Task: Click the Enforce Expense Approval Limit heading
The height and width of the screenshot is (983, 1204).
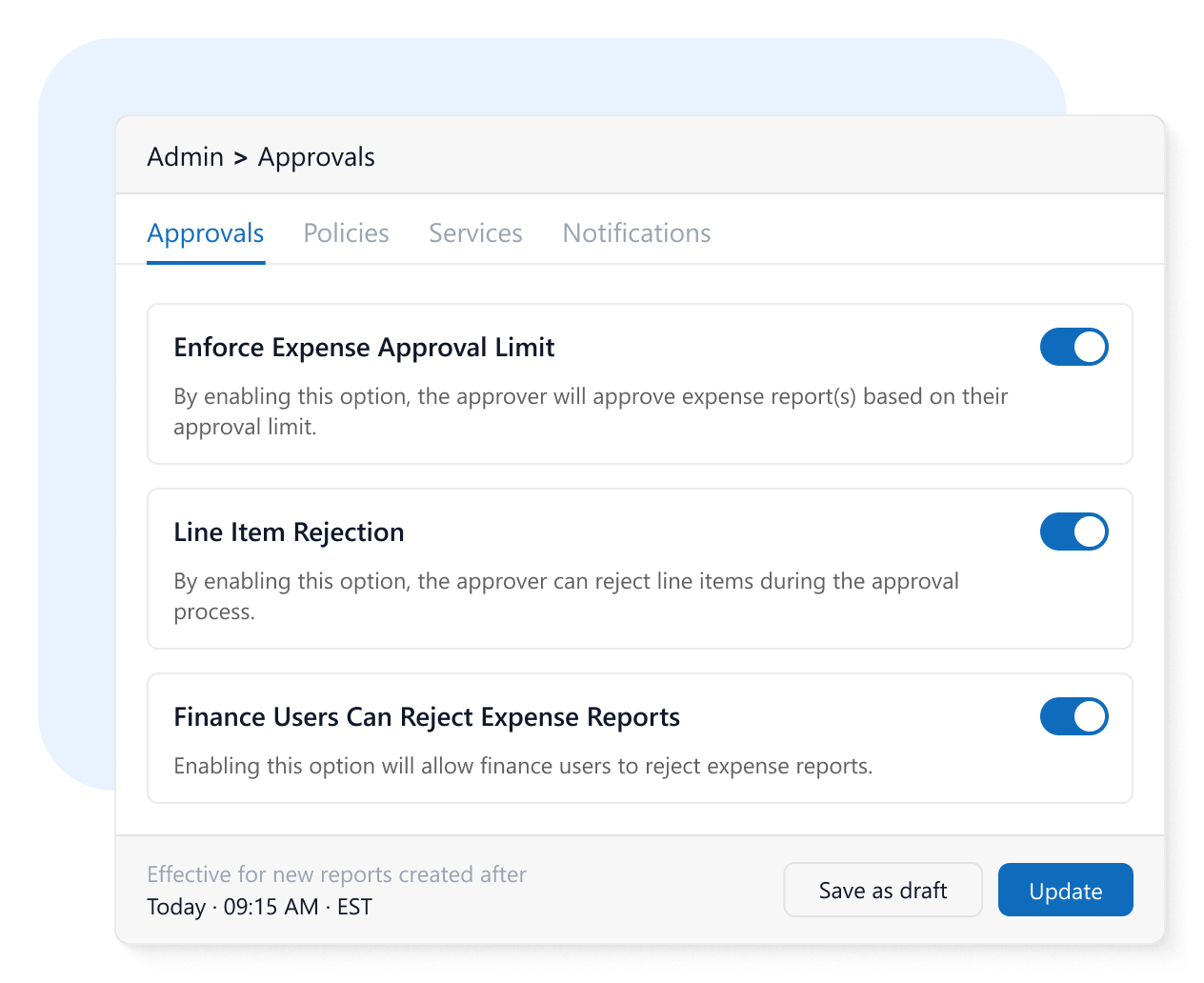Action: click(x=364, y=348)
